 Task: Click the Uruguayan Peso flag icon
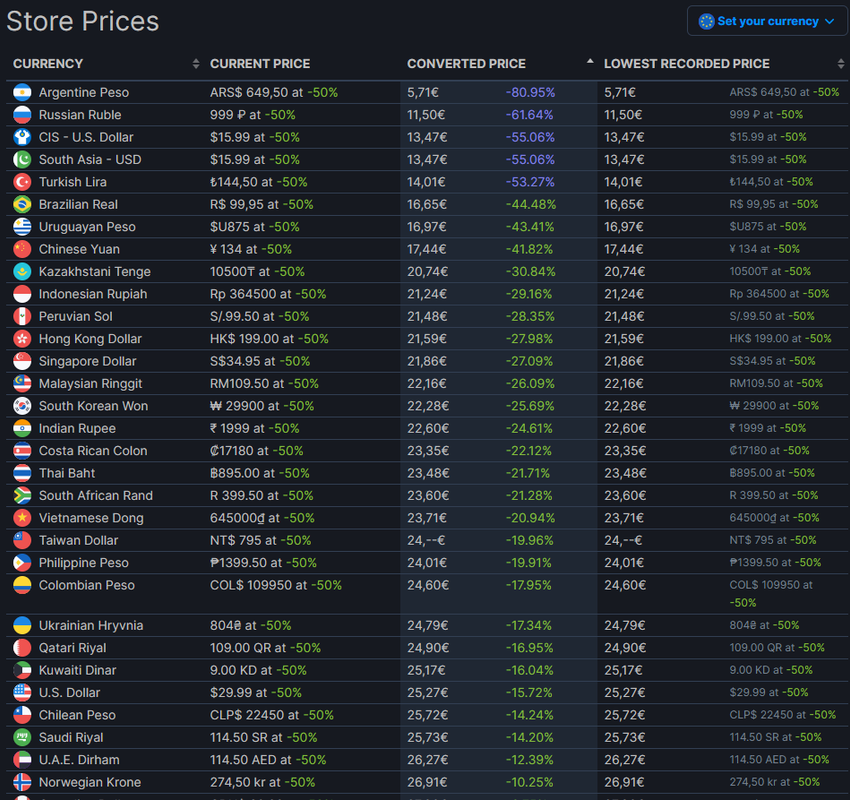[22, 227]
